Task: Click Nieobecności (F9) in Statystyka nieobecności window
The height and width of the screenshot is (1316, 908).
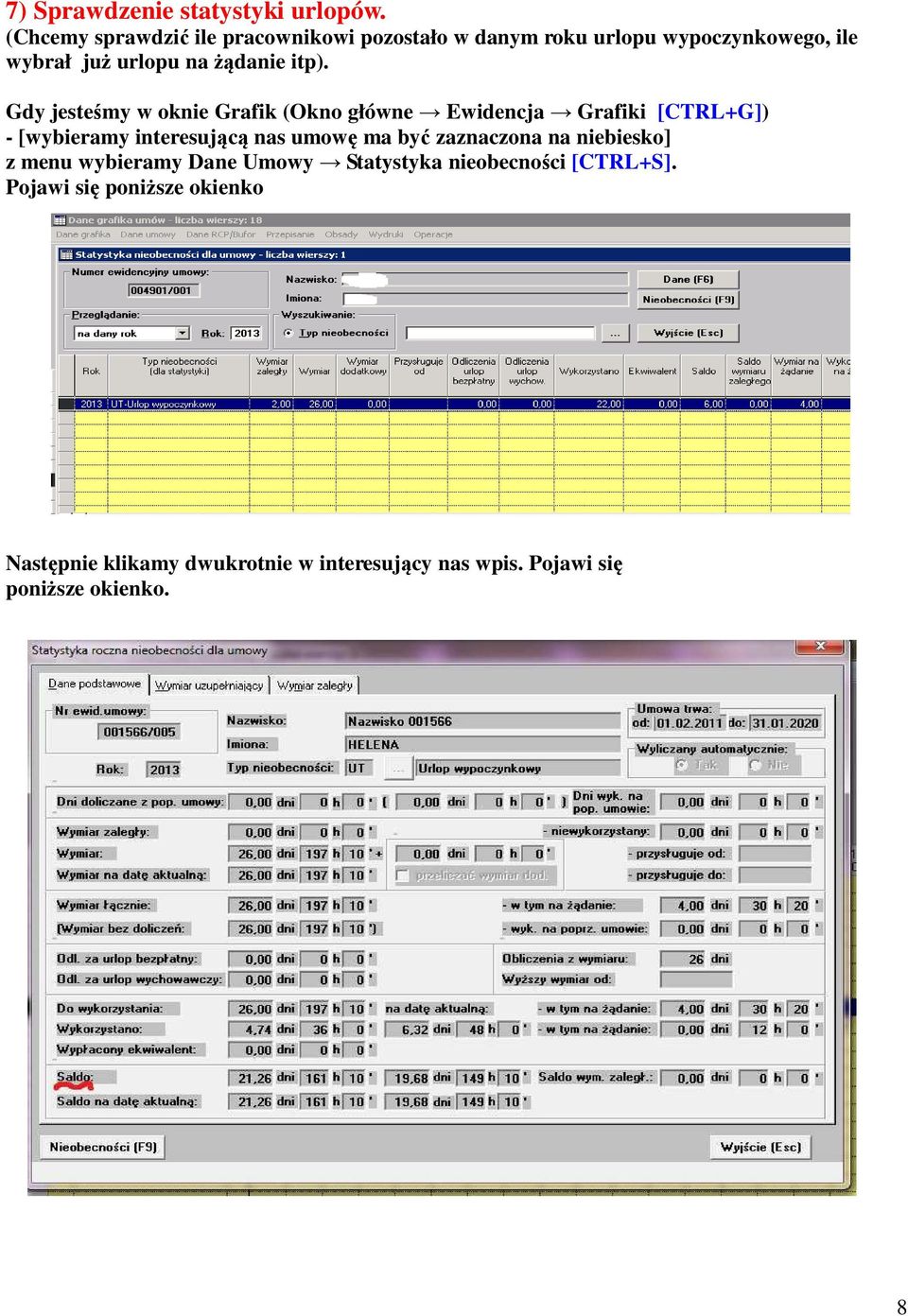Action: (x=688, y=300)
